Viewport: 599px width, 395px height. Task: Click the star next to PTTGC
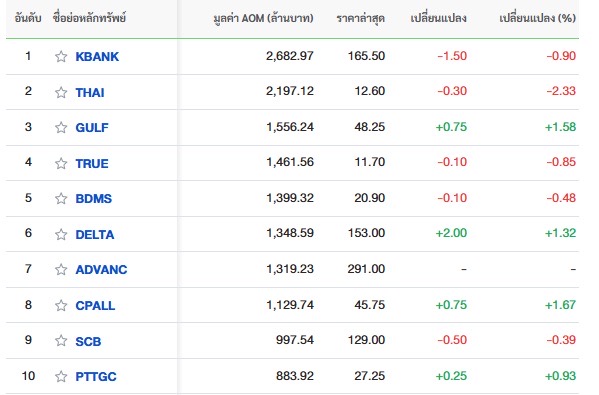click(61, 376)
